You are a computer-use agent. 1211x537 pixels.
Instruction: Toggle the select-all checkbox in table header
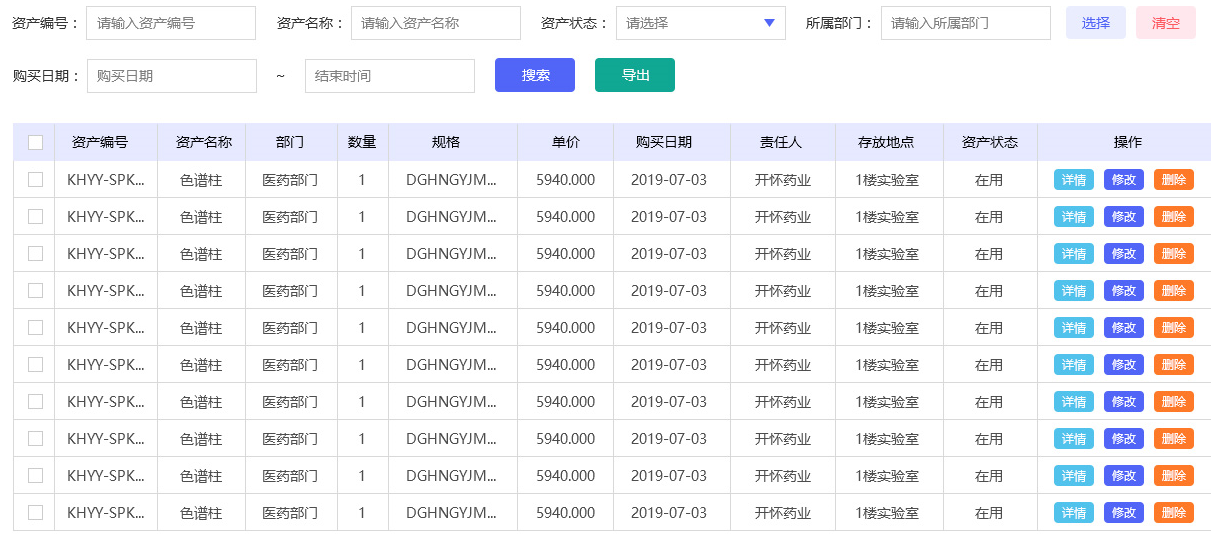[35, 142]
